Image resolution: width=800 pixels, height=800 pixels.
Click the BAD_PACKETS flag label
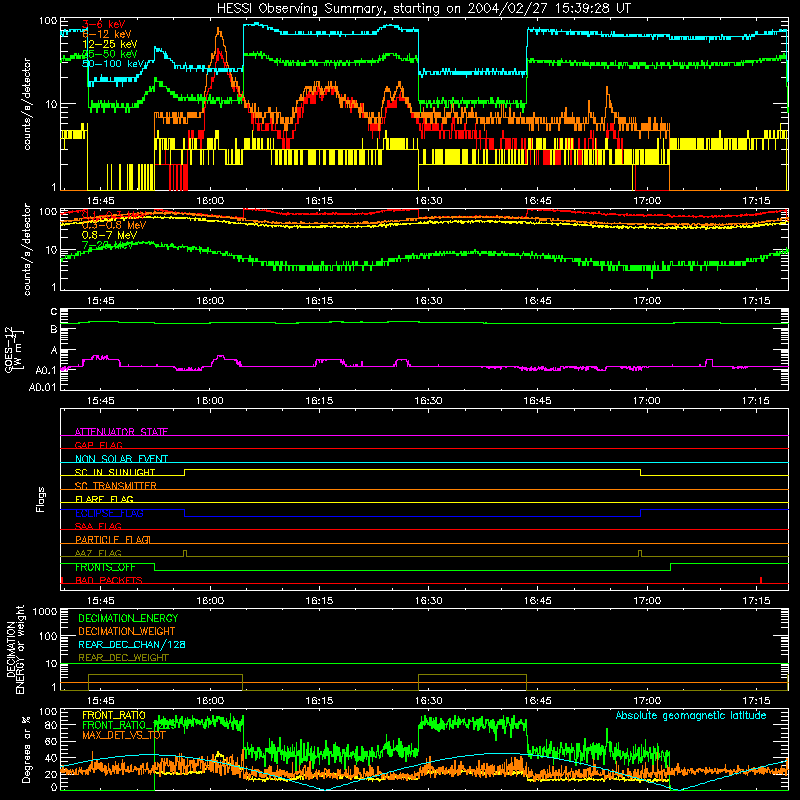[108, 580]
